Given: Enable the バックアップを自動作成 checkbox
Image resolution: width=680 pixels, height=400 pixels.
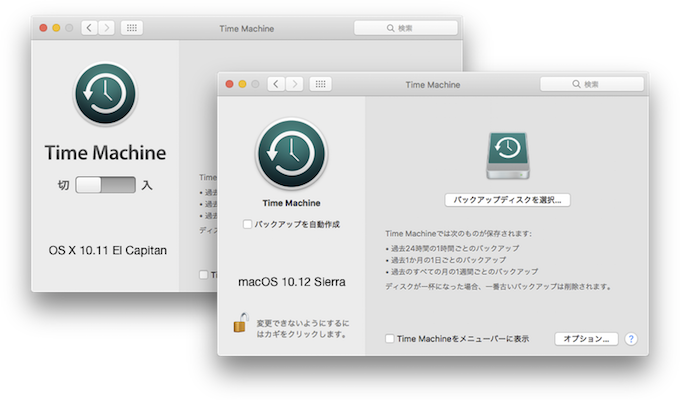Looking at the screenshot, I should pyautogui.click(x=249, y=225).
